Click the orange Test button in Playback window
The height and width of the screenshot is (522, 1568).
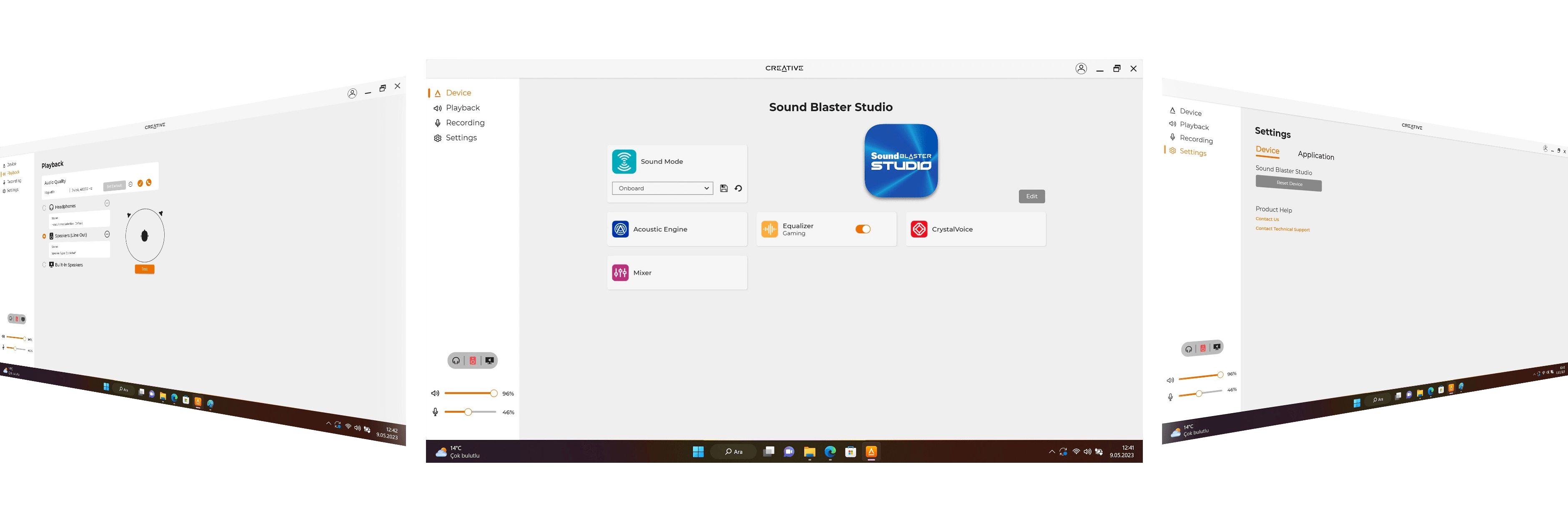tap(144, 269)
